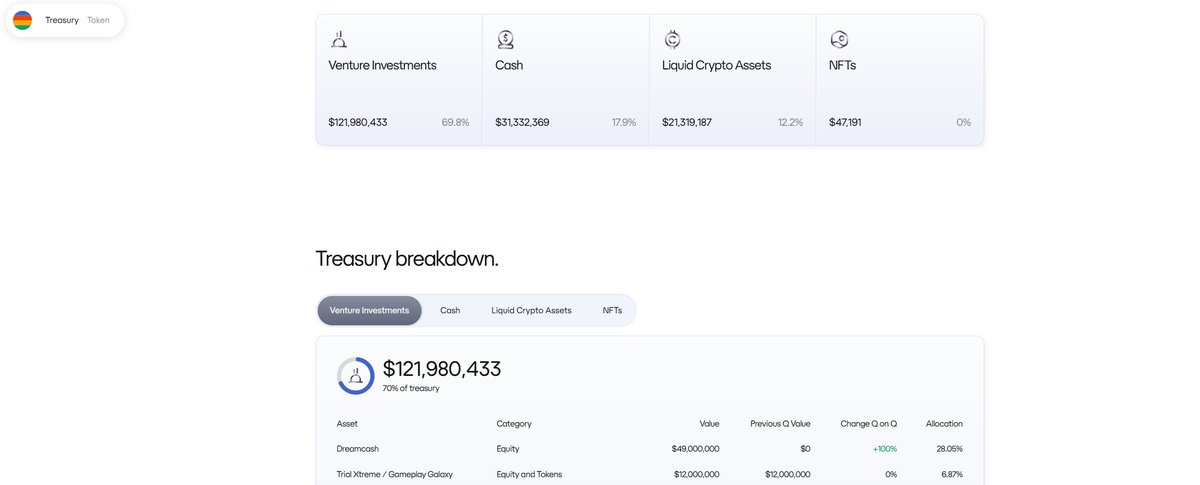Click the Allocation column header
Viewport: 1200px width, 485px height.
944,424
